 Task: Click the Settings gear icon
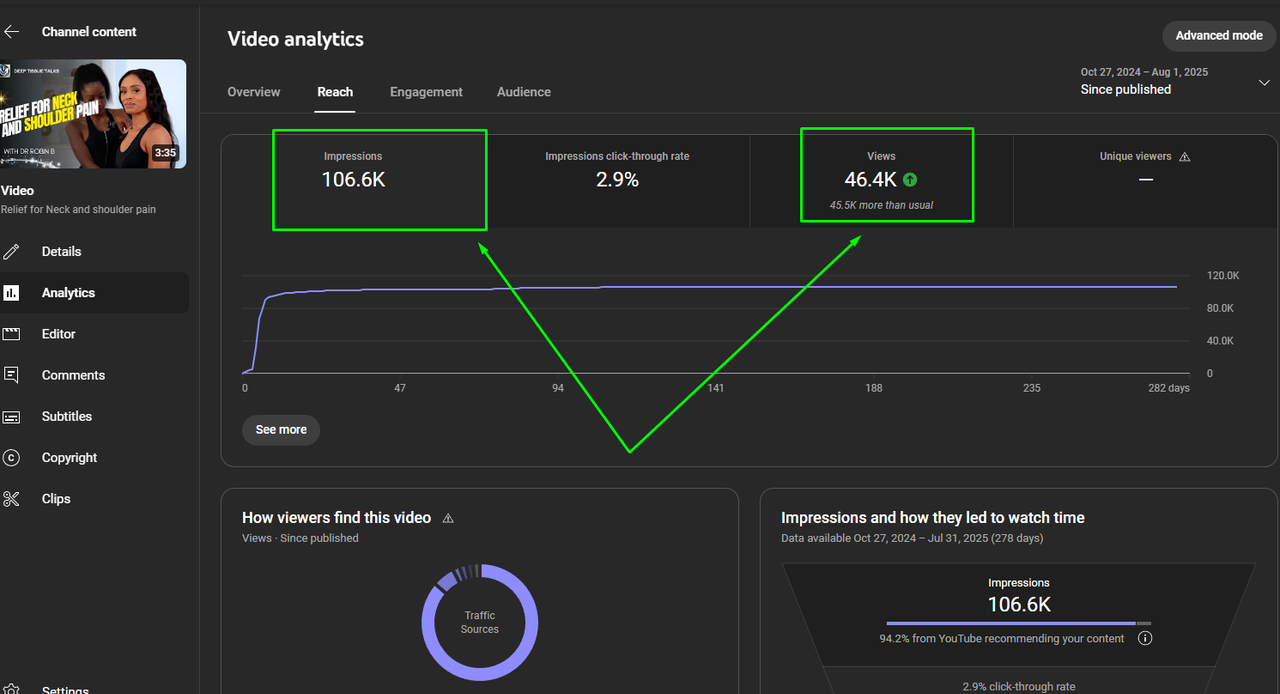(x=11, y=689)
